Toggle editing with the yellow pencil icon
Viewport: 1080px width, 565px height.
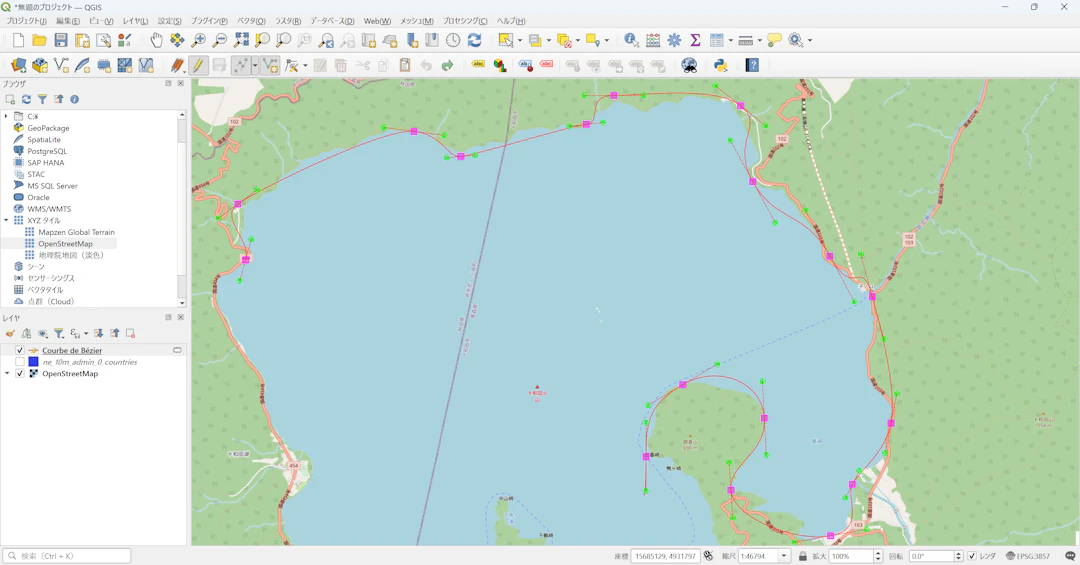pos(198,65)
